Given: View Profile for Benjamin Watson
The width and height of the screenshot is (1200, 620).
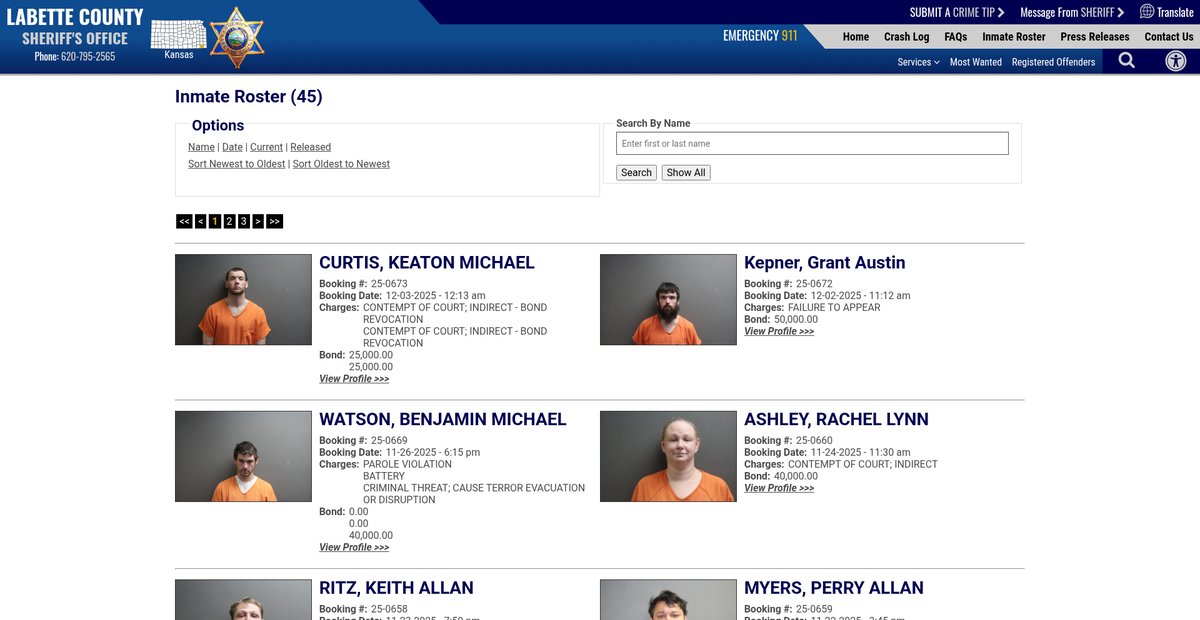Looking at the screenshot, I should point(354,547).
